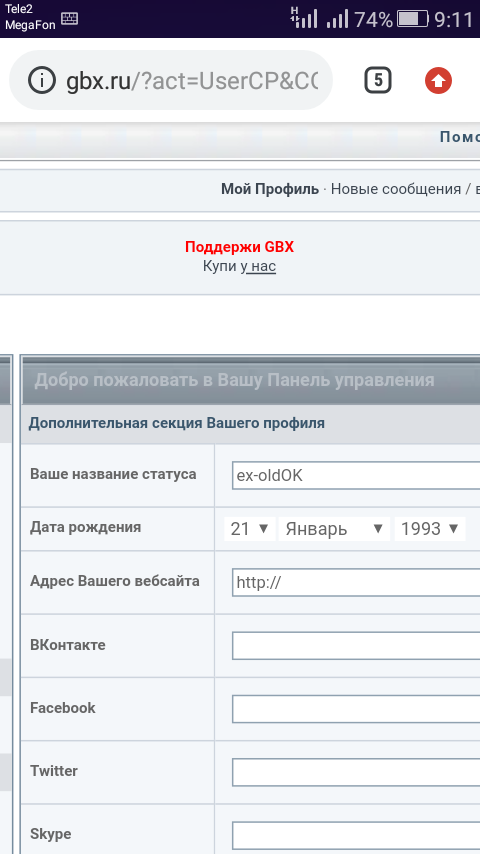This screenshot has height=854, width=480.
Task: Focus the ВКонтакте input field
Action: point(356,646)
